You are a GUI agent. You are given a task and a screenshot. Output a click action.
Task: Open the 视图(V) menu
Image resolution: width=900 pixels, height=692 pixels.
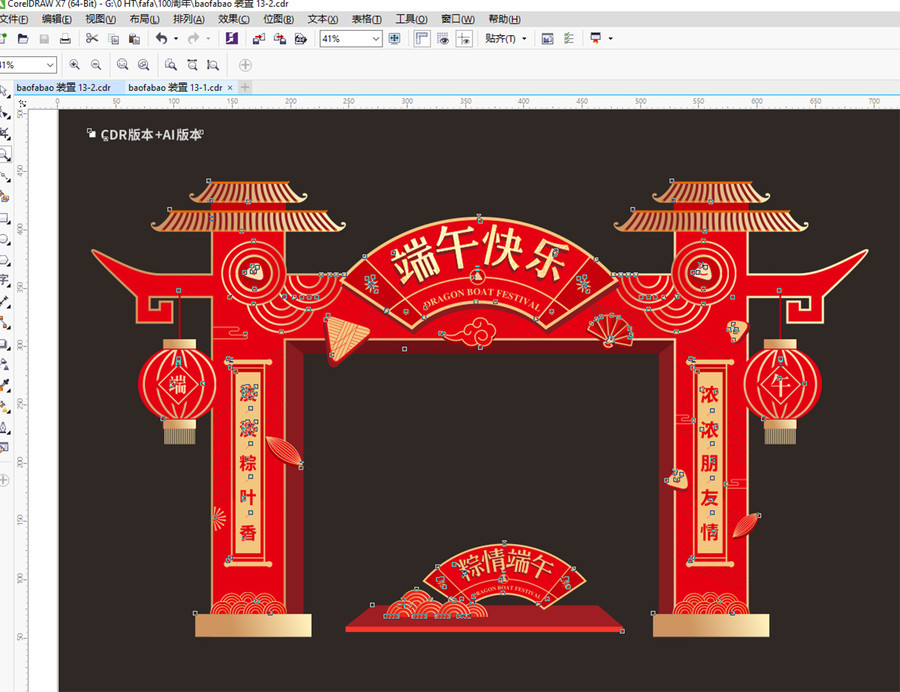point(100,19)
